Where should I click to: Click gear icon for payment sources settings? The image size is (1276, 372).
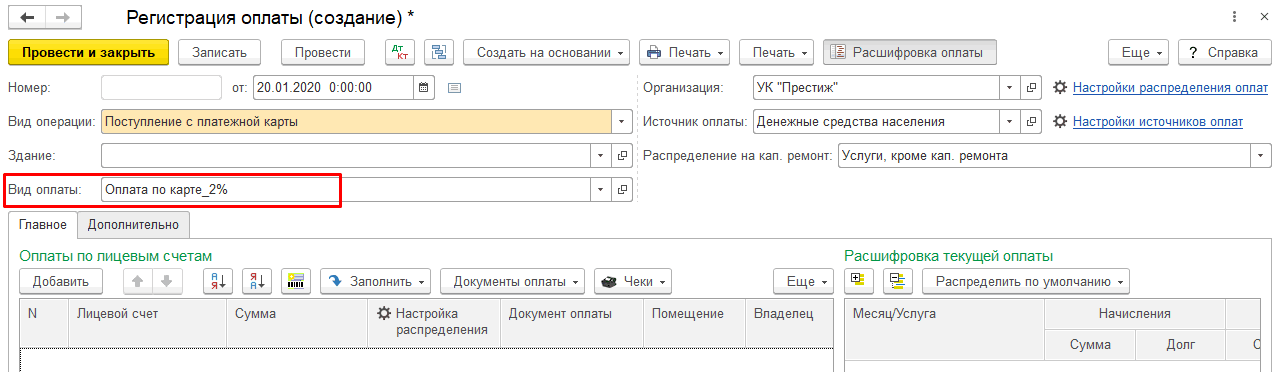pos(1060,122)
